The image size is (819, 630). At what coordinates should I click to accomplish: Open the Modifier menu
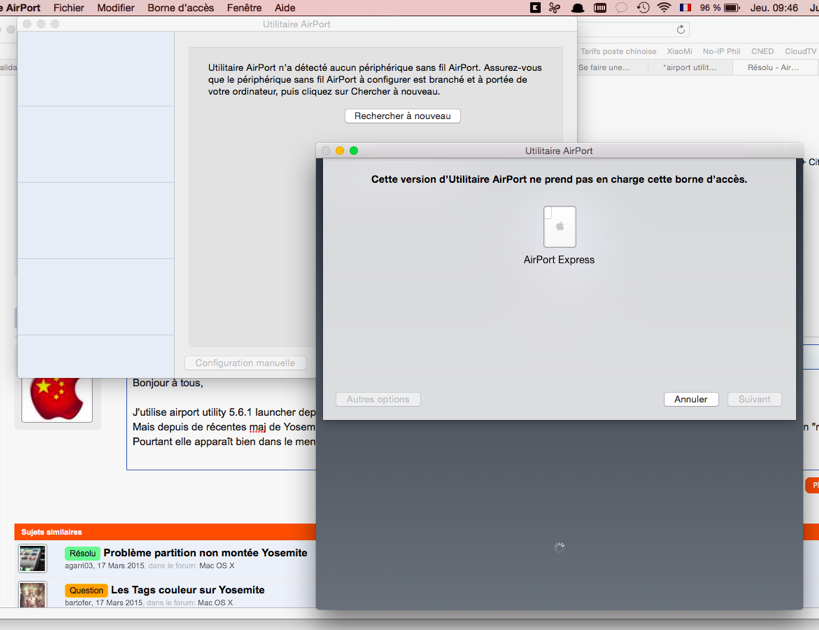[115, 8]
